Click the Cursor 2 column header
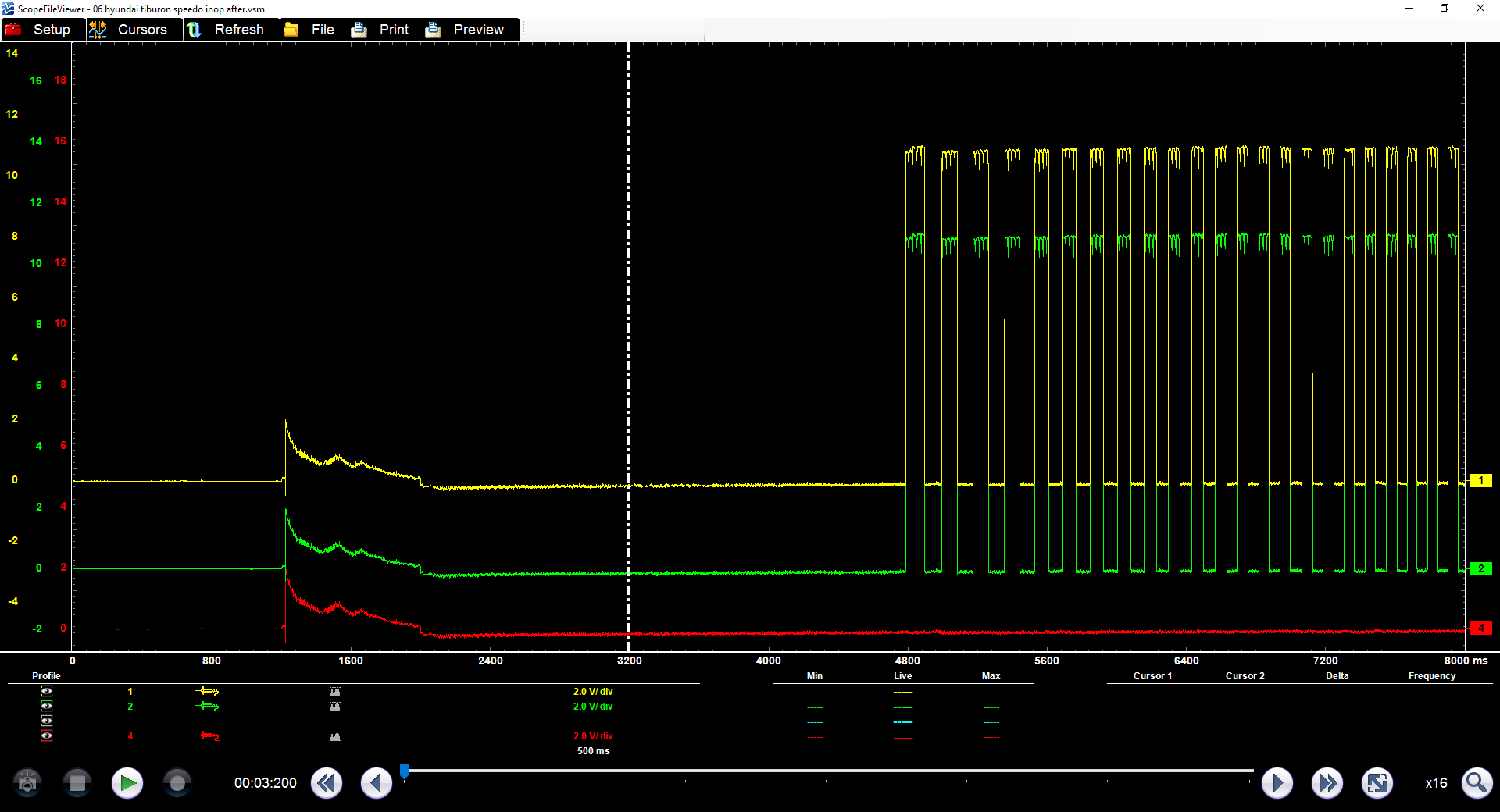Viewport: 1500px width, 812px height. tap(1245, 676)
